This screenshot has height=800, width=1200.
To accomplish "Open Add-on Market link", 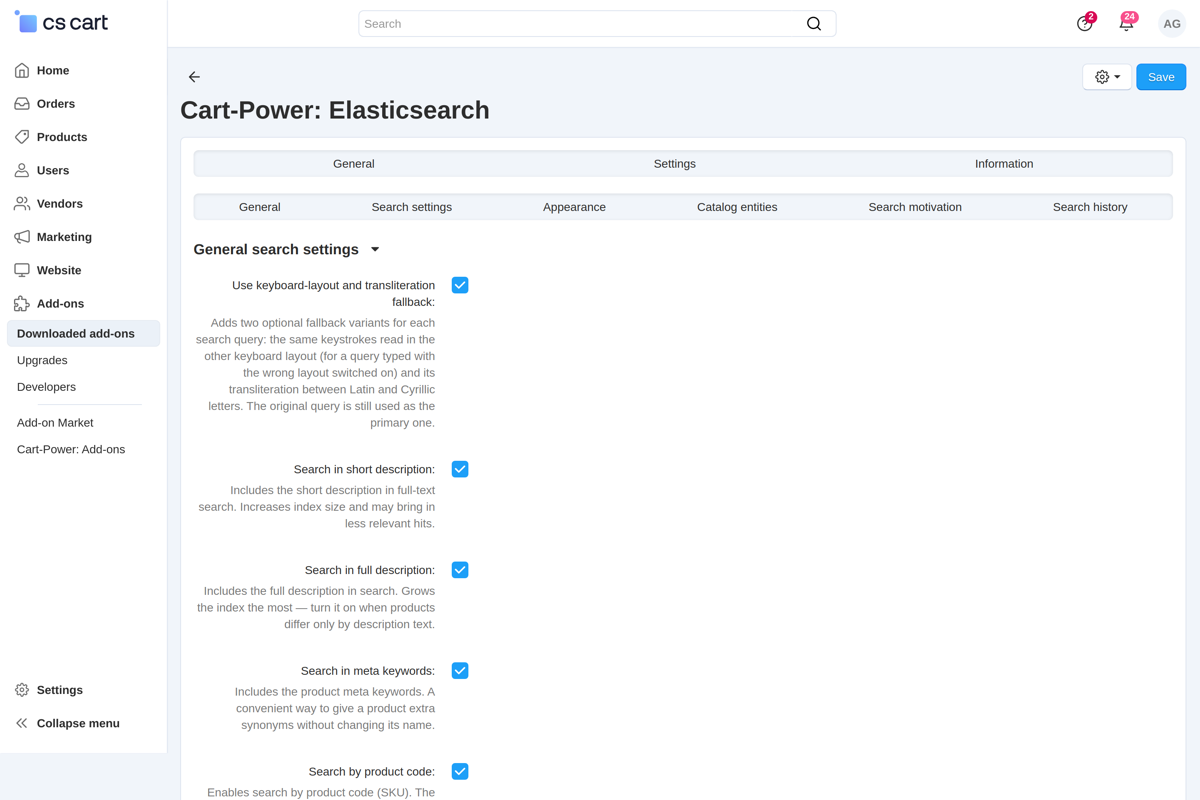I will coord(55,423).
